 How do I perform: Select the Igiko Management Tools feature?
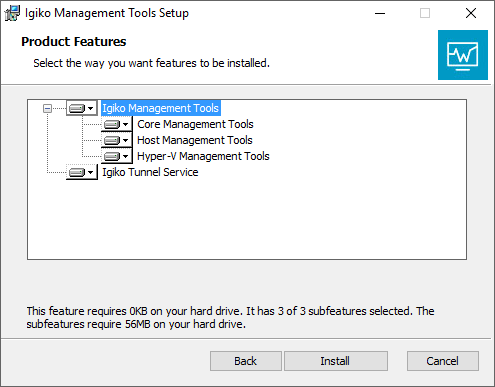coord(160,108)
